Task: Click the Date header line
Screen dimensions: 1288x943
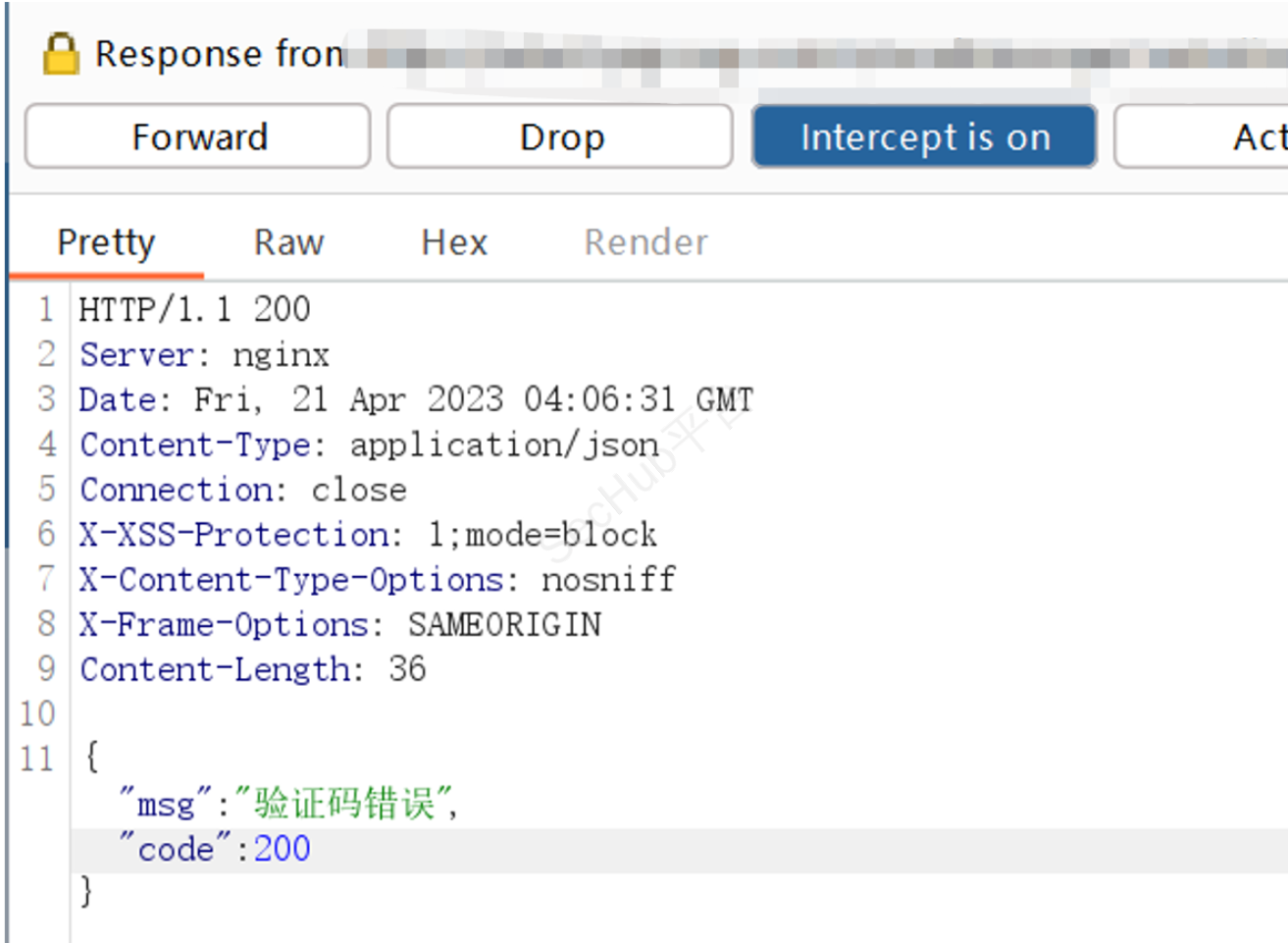Action: (415, 400)
